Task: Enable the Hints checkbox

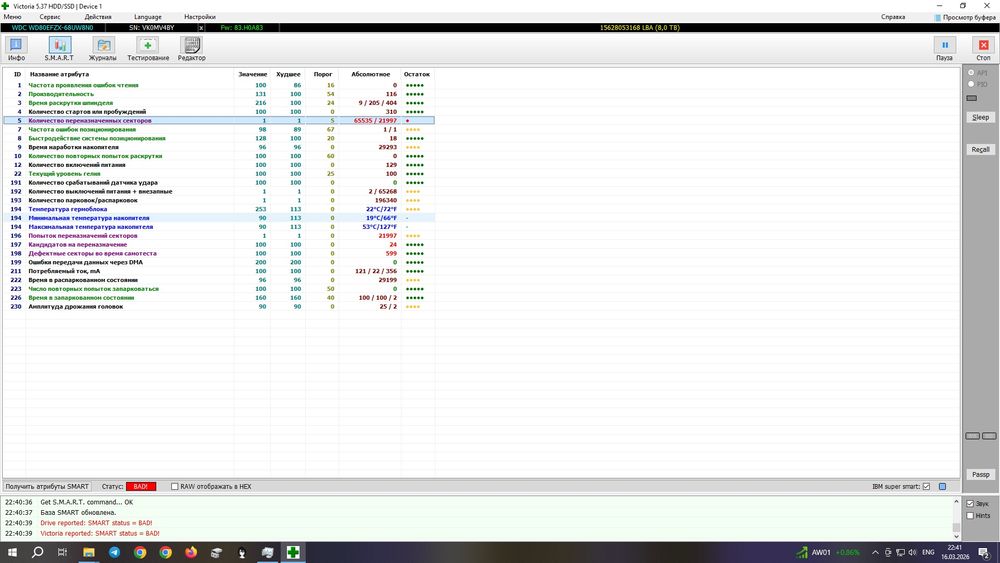Action: 970,516
